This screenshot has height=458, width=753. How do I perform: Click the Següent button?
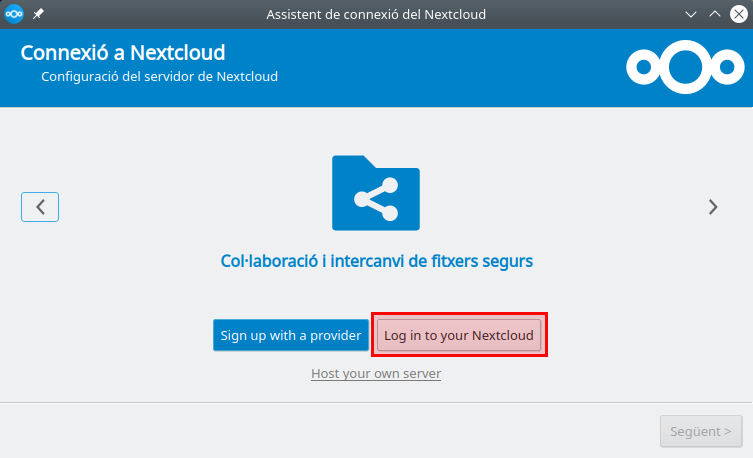coord(701,431)
